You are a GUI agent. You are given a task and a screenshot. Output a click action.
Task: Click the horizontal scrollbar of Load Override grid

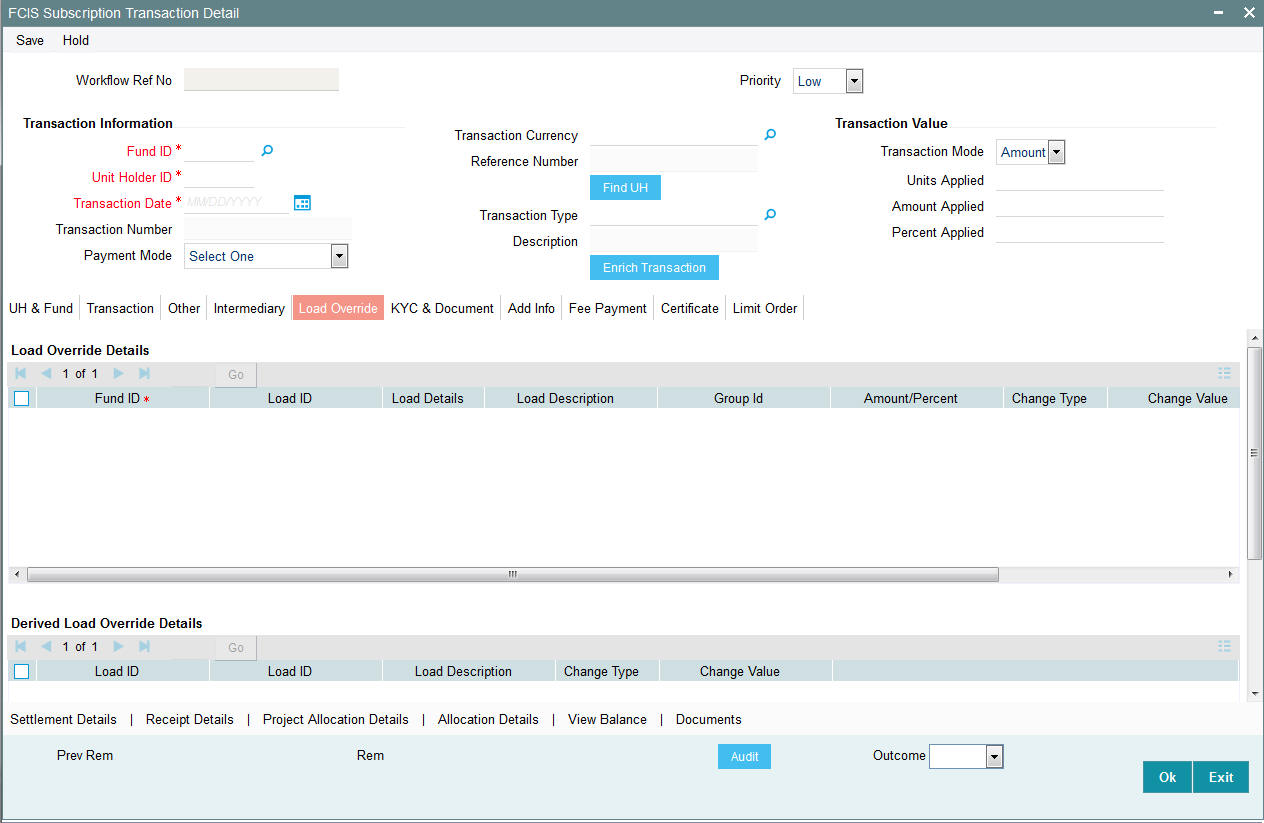click(x=513, y=574)
